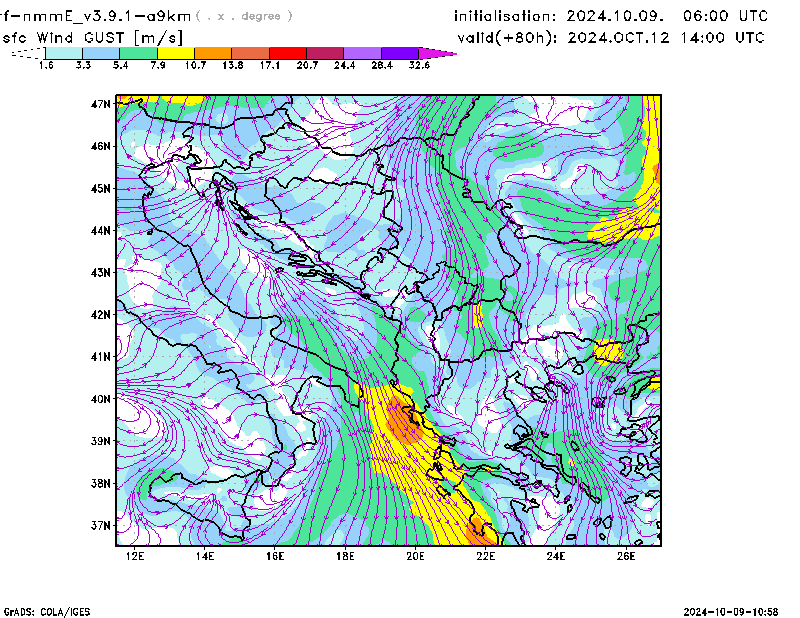This screenshot has height=618, width=800.
Task: Click the red legend swatch (17.1–20.7)
Action: pos(288,53)
